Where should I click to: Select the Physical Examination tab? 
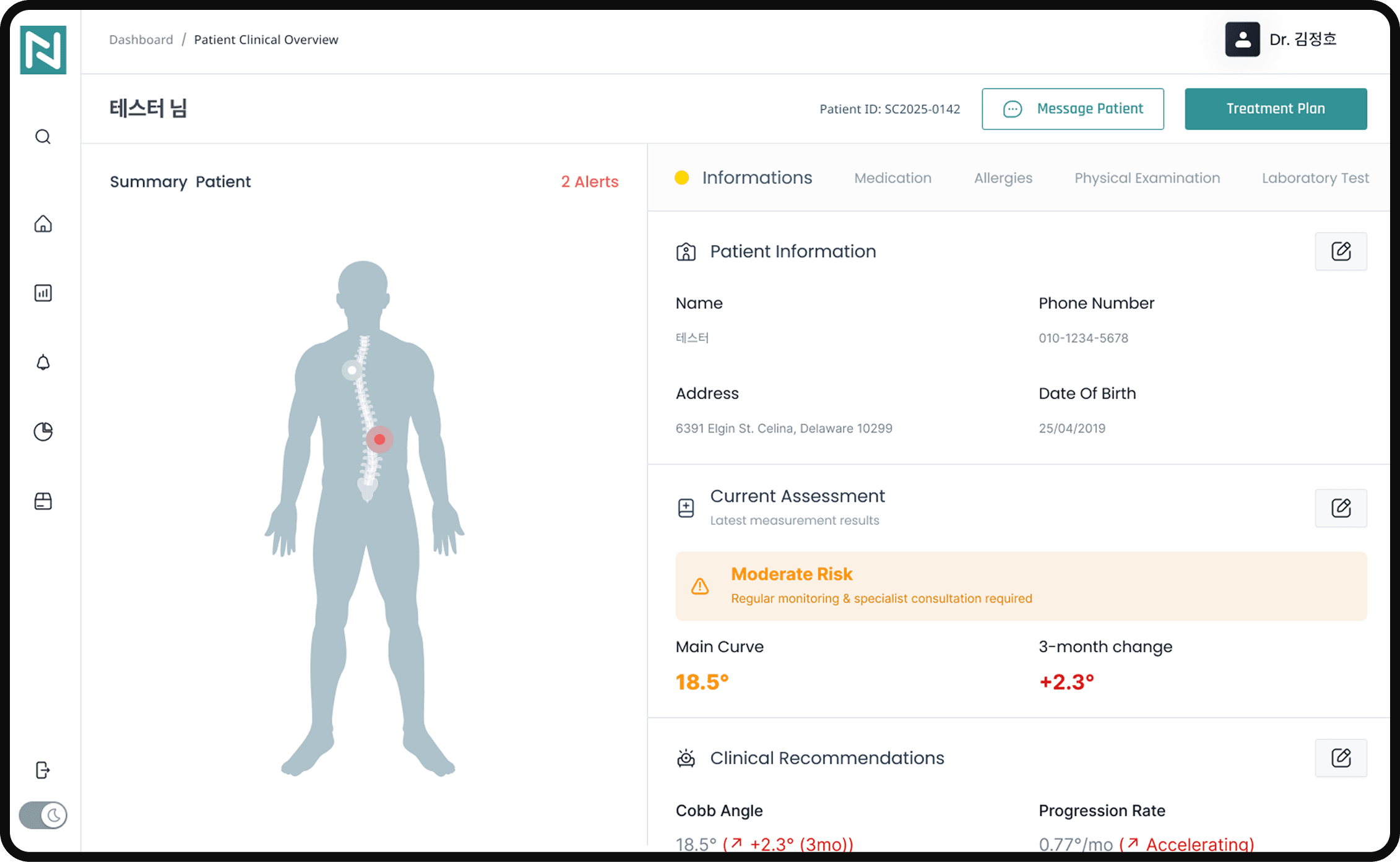click(1147, 178)
